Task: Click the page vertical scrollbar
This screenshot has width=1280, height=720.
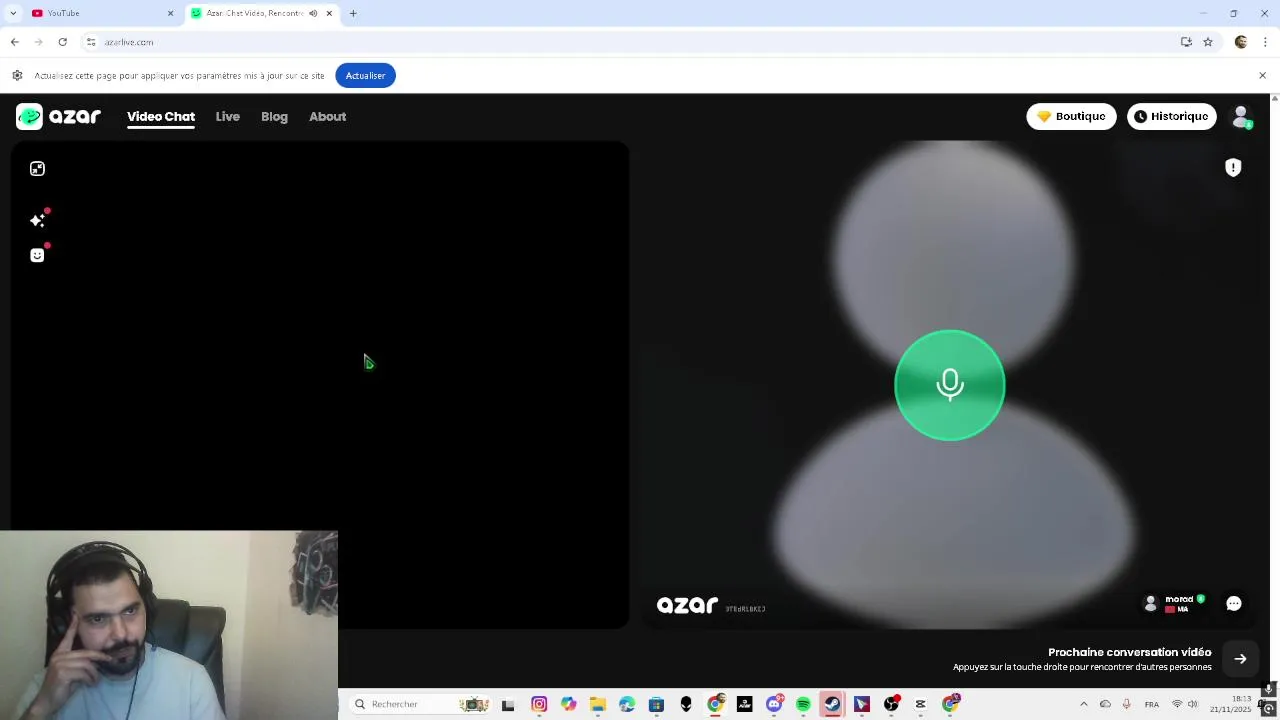Action: pos(1274,390)
